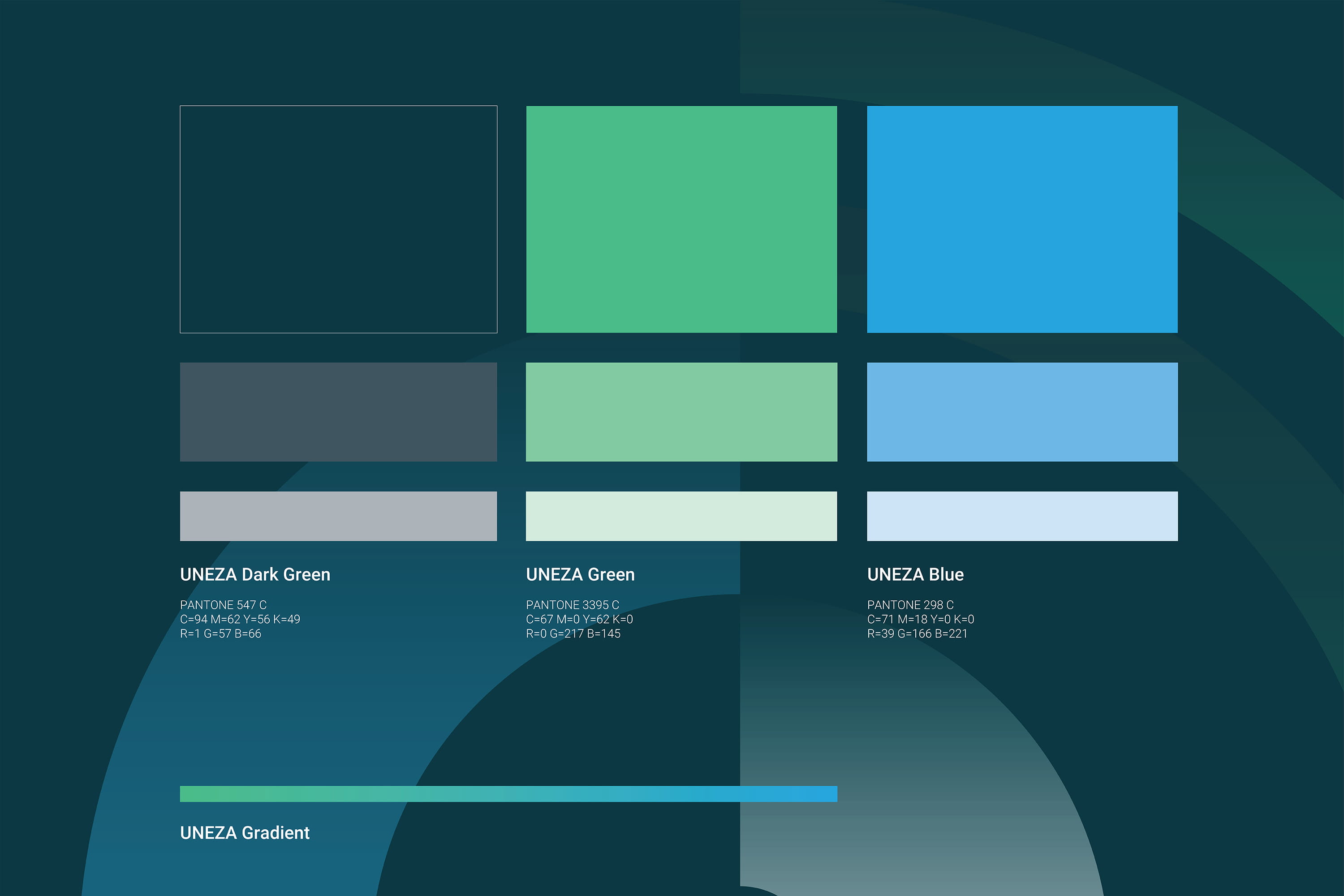Click the PANTONE 3395 C text

(573, 604)
